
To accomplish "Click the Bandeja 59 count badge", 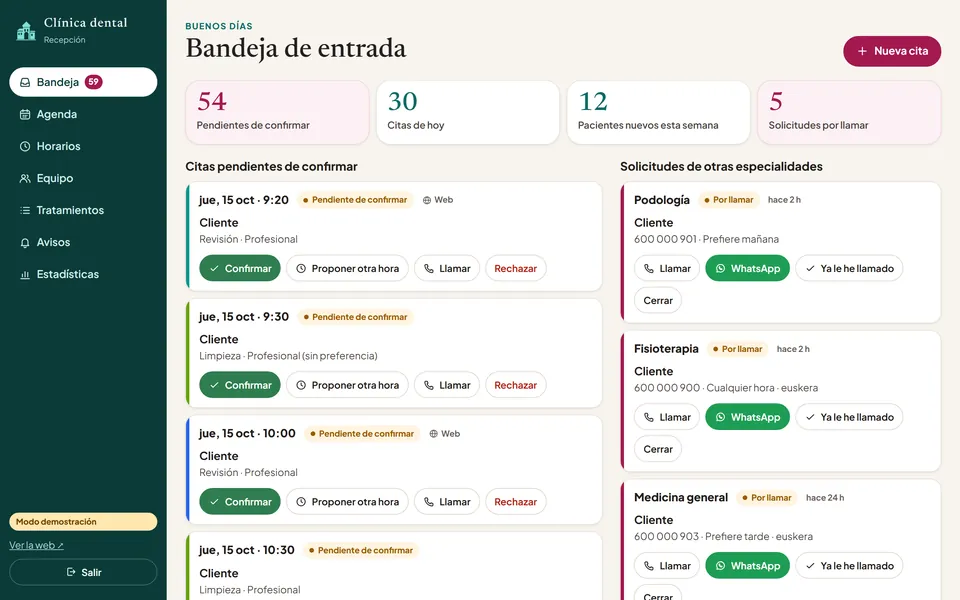I will 93,82.
